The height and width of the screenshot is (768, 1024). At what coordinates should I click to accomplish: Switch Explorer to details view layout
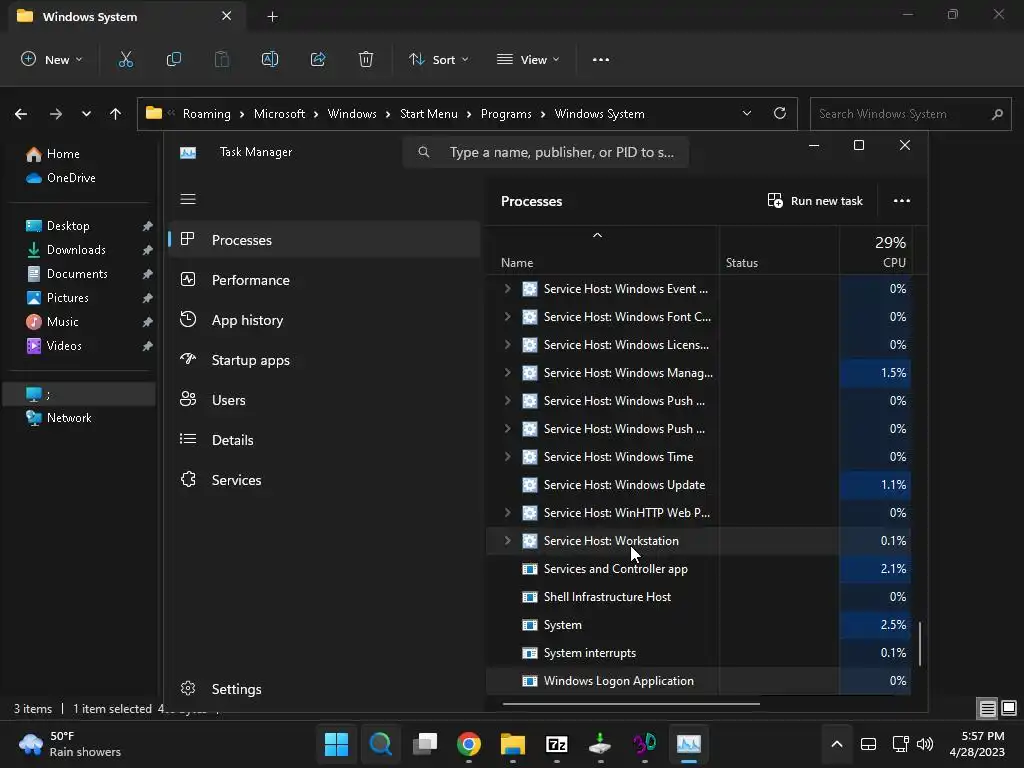click(x=987, y=708)
